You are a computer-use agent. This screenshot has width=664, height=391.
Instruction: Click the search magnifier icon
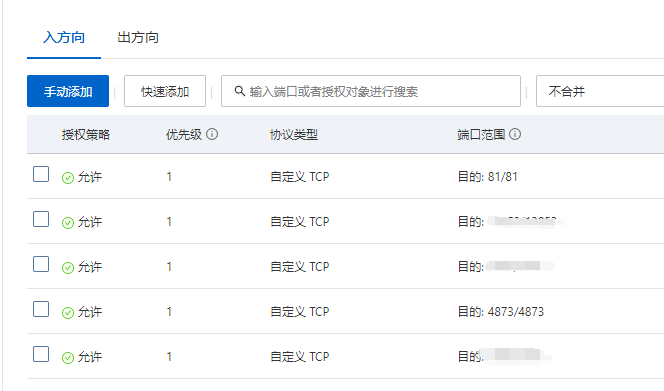tap(240, 91)
